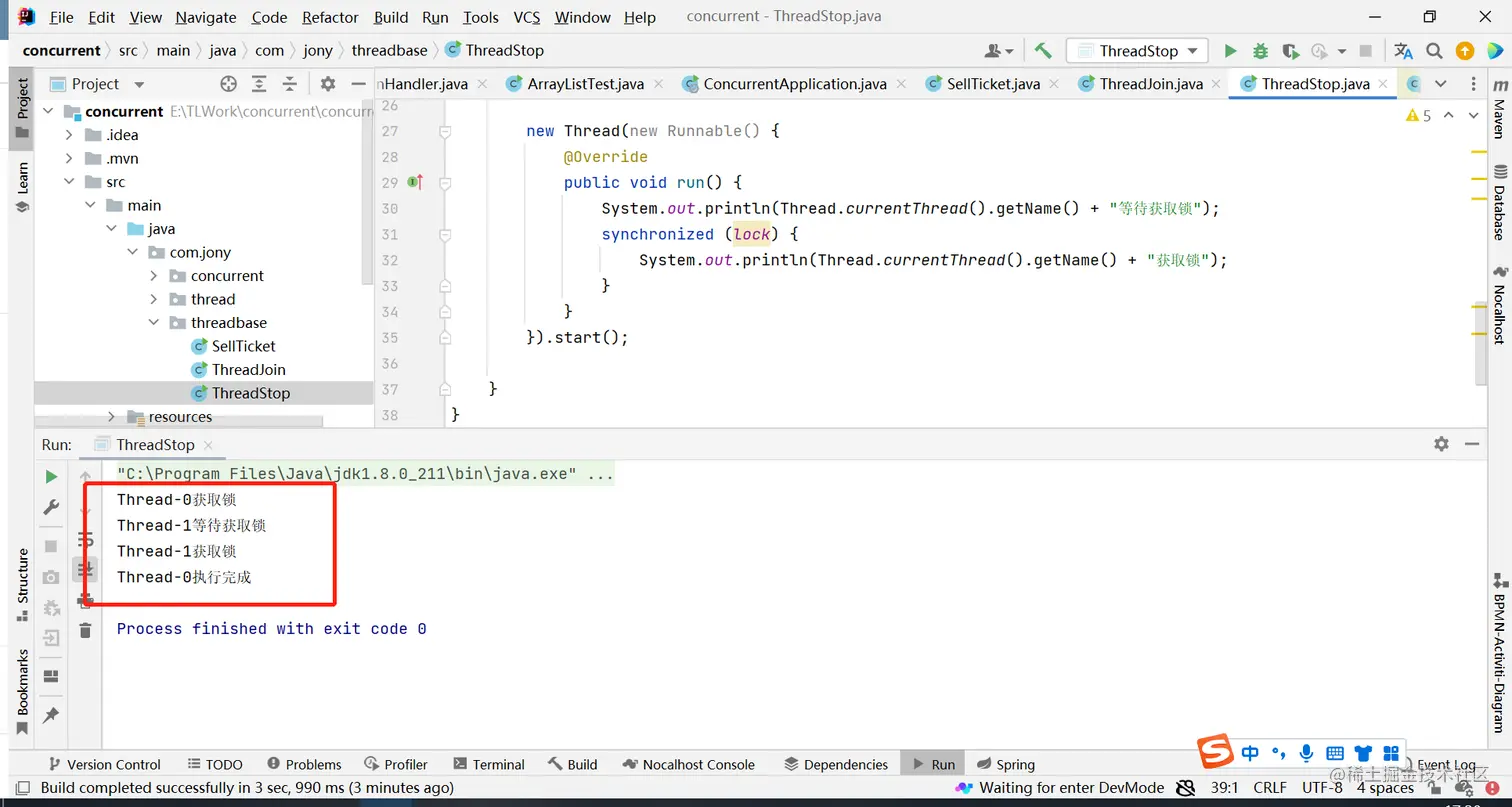The height and width of the screenshot is (807, 1512).
Task: Switch to the ThreadJoin.java editor tab
Action: click(1150, 84)
